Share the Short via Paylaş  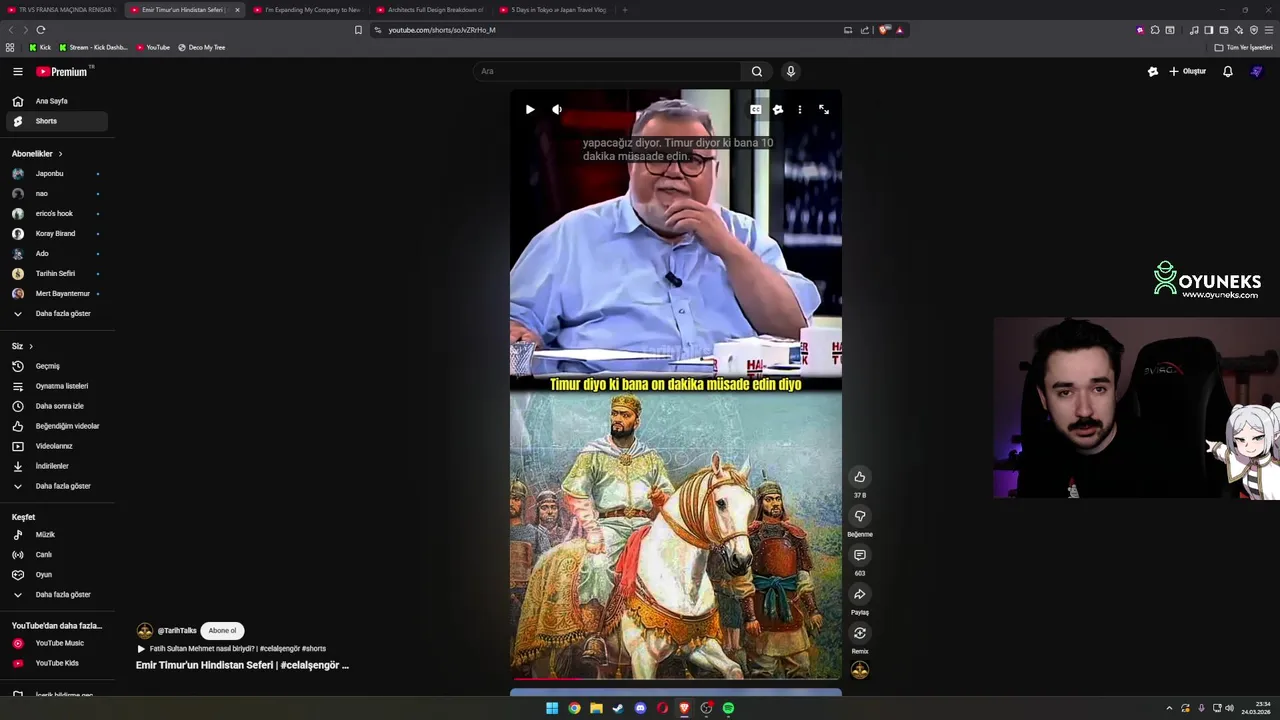859,594
